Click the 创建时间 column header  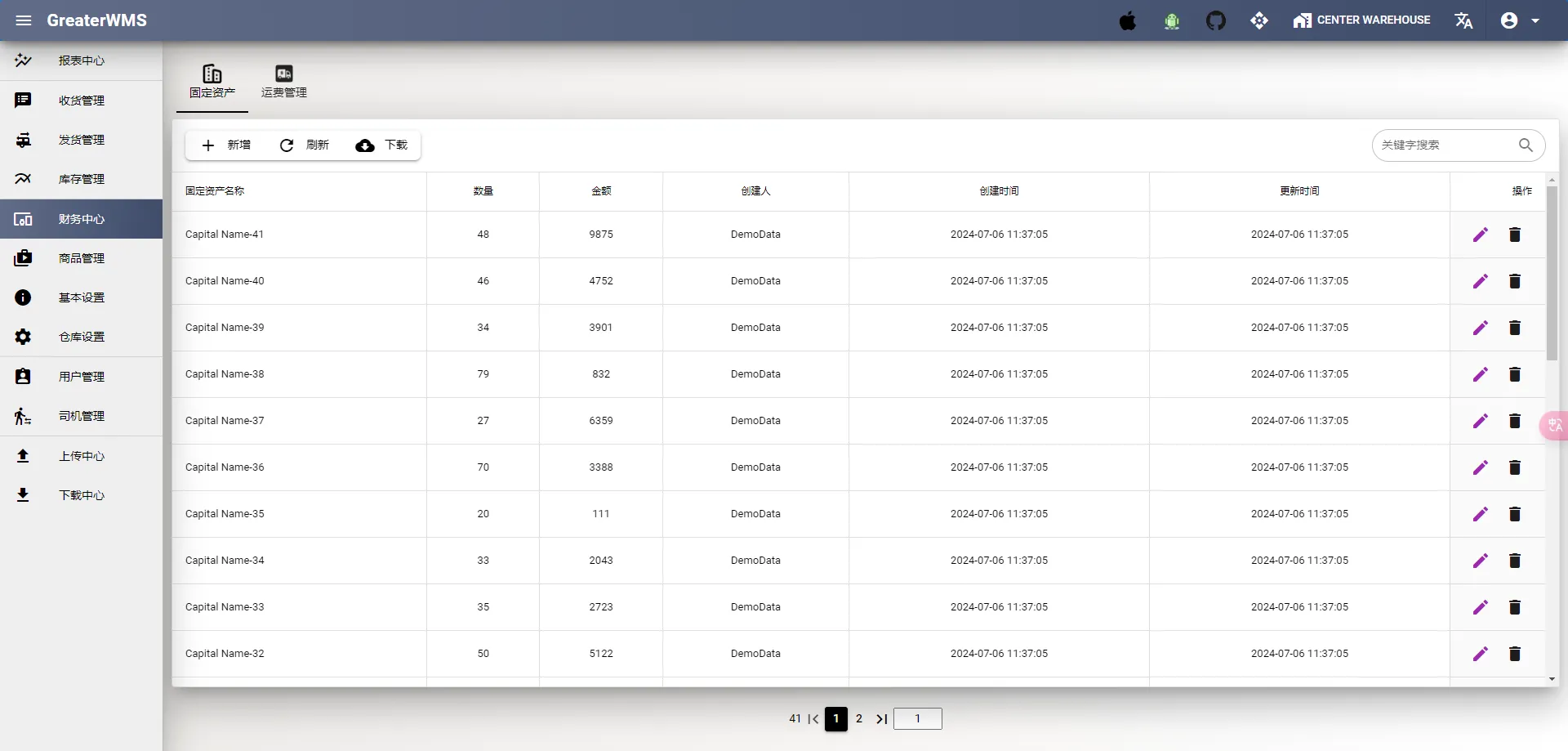click(999, 191)
